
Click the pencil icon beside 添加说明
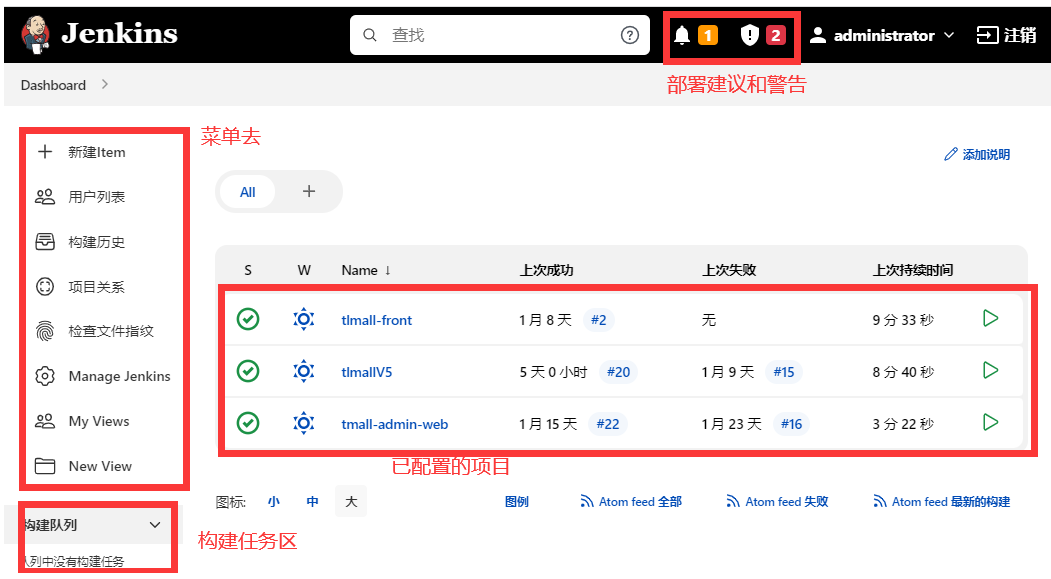click(950, 154)
